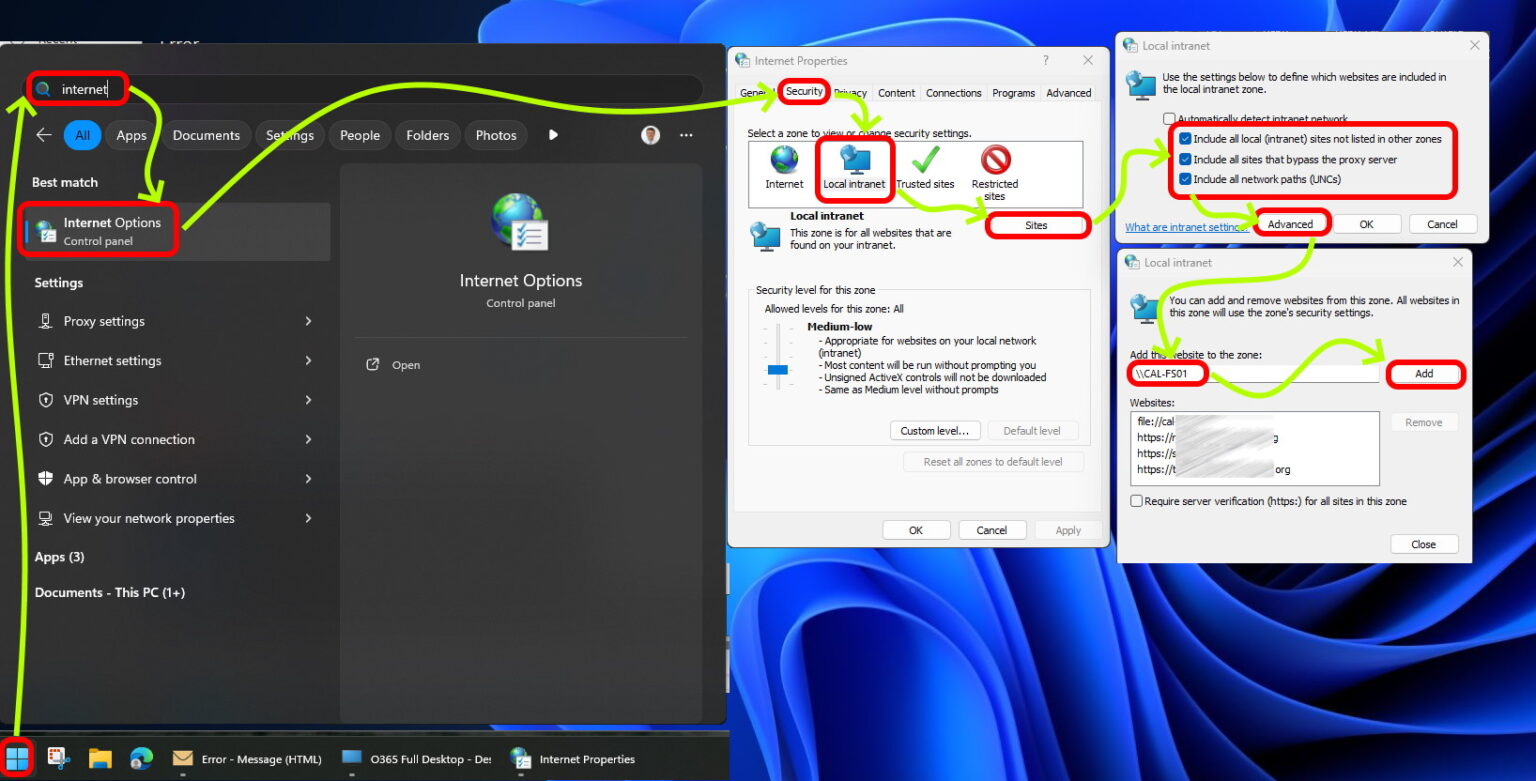Adjust the security level slider
Image resolution: width=1536 pixels, height=781 pixels.
pos(777,369)
